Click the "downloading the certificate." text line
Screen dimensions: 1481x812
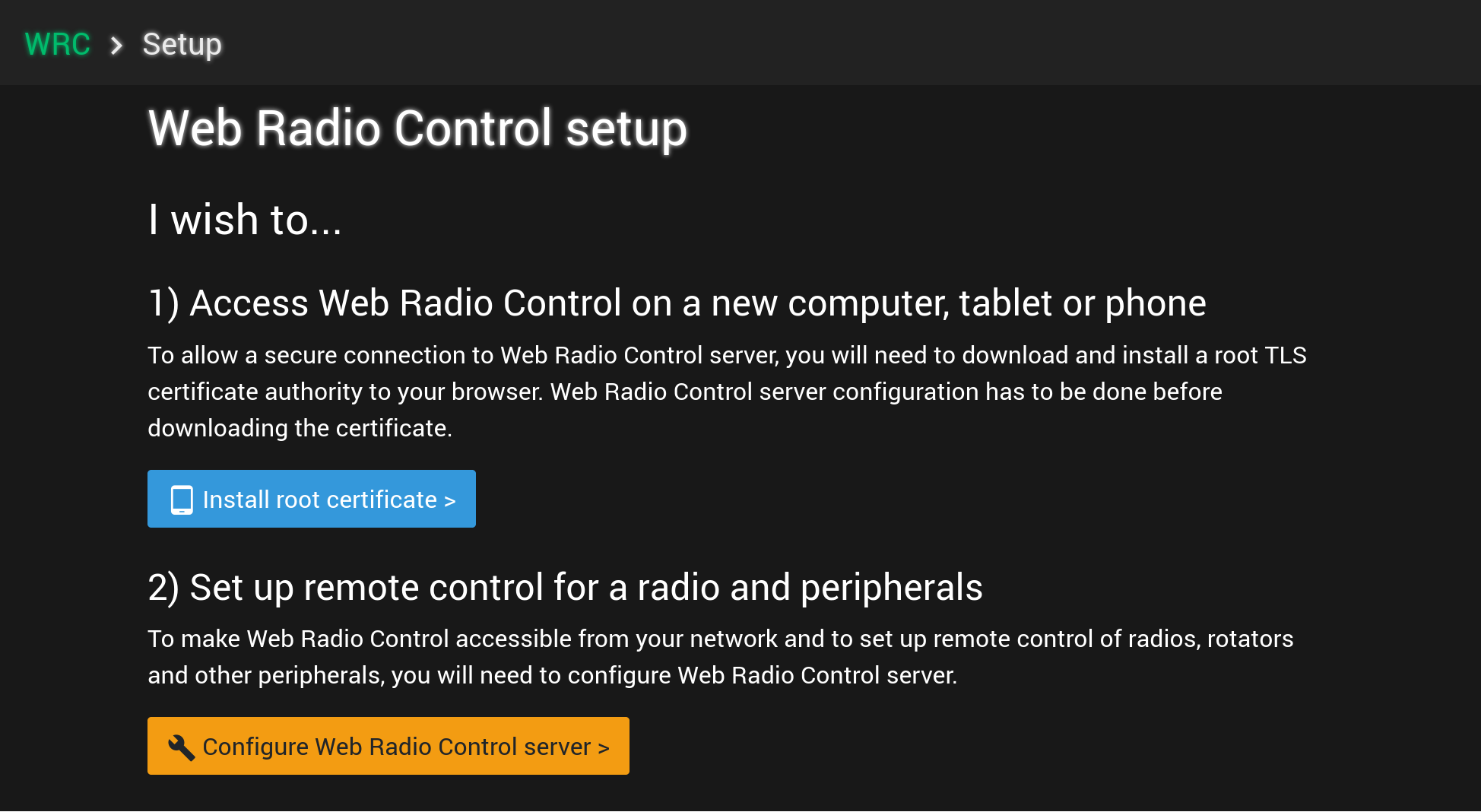click(300, 428)
